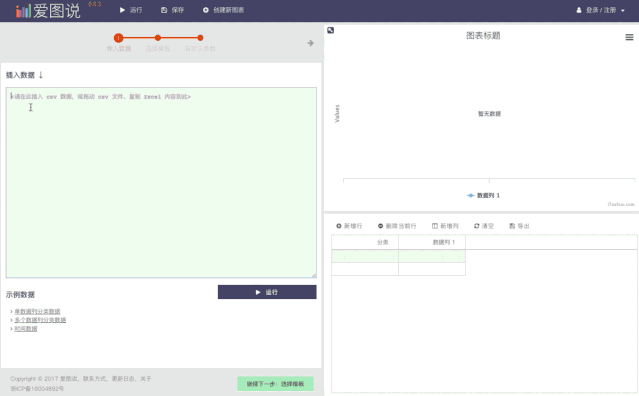The height and width of the screenshot is (396, 639).
Task: Add a new row with 新增行
Action: click(x=349, y=226)
